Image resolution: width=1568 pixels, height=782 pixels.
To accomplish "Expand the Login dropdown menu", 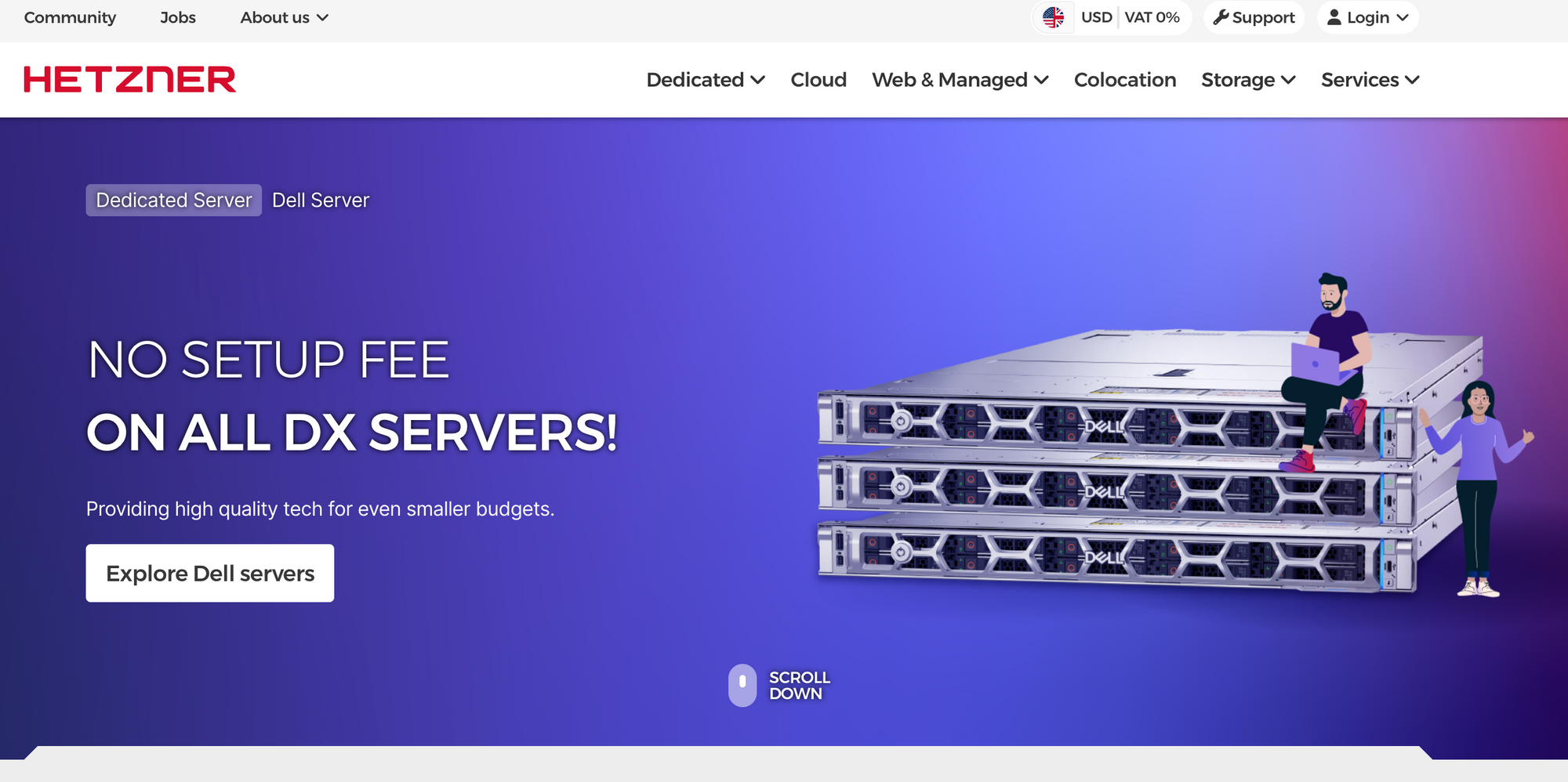I will click(x=1368, y=17).
